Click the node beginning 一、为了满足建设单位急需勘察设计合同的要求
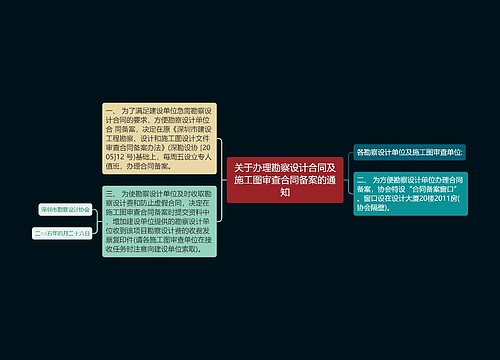This screenshot has height=360, width=500. coord(159,138)
